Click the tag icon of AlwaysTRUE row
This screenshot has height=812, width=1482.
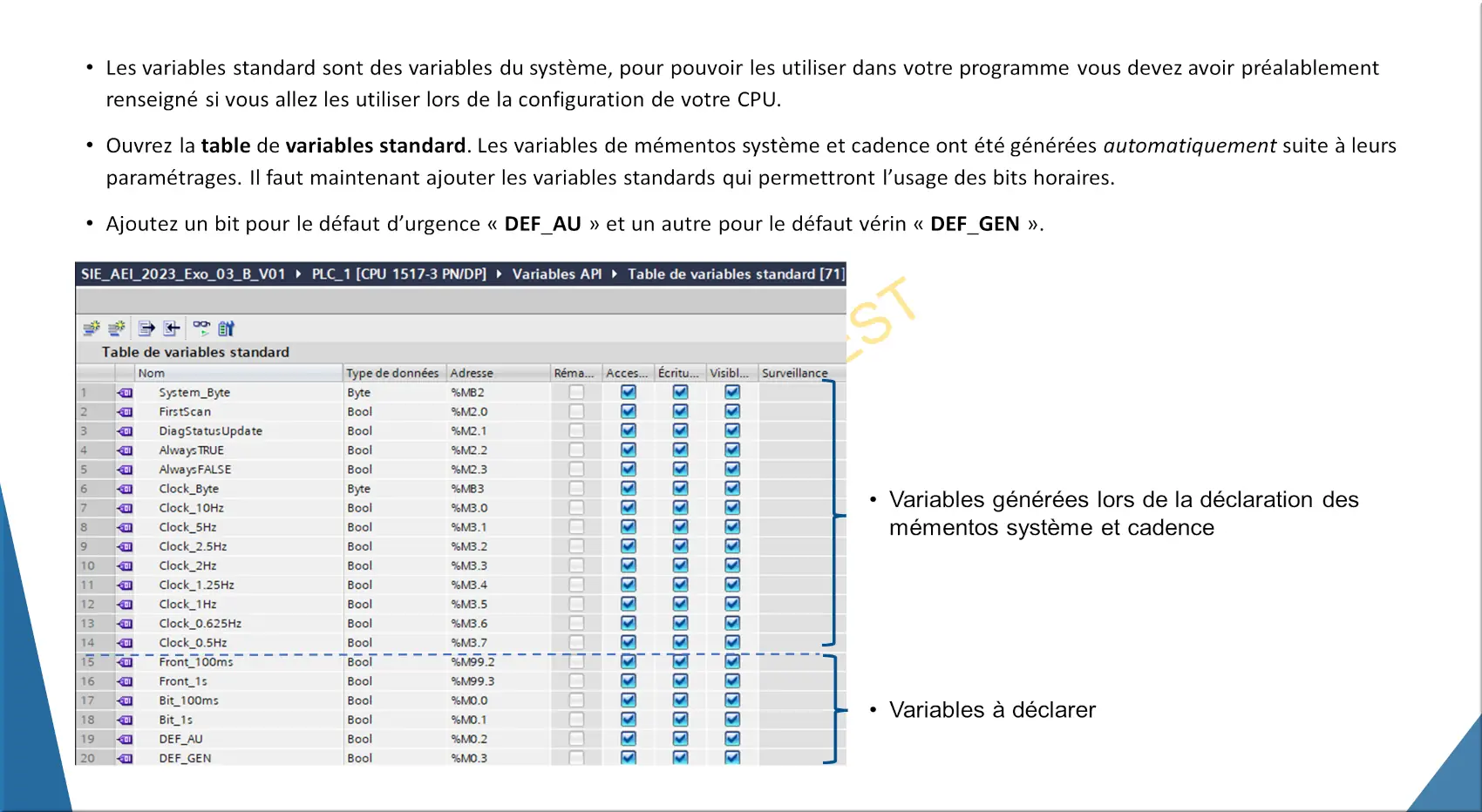click(x=126, y=450)
